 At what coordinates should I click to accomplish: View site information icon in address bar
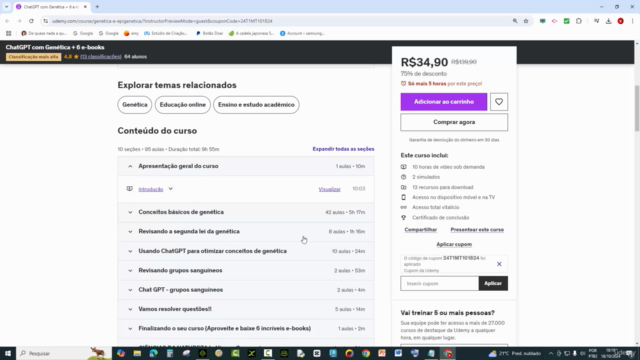pyautogui.click(x=45, y=21)
